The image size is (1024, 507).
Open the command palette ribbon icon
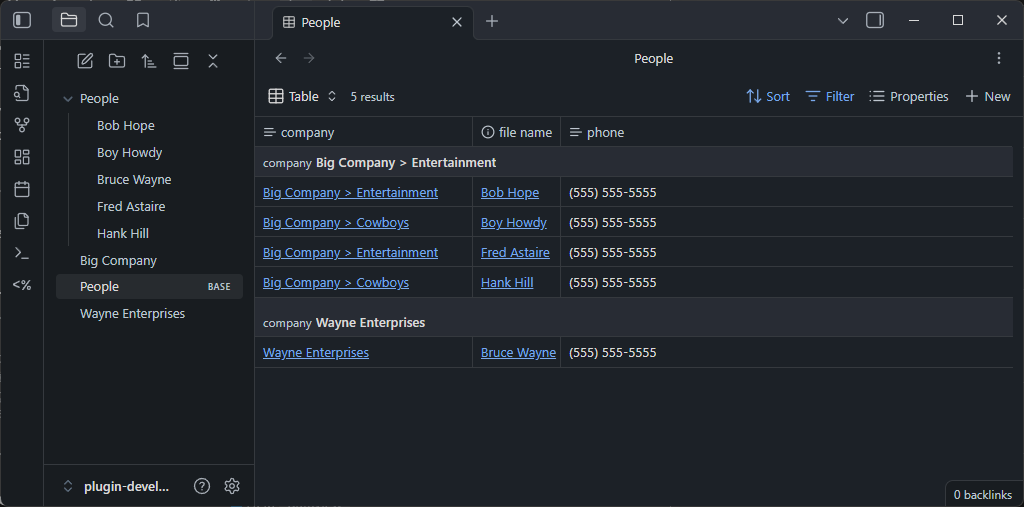(x=22, y=253)
